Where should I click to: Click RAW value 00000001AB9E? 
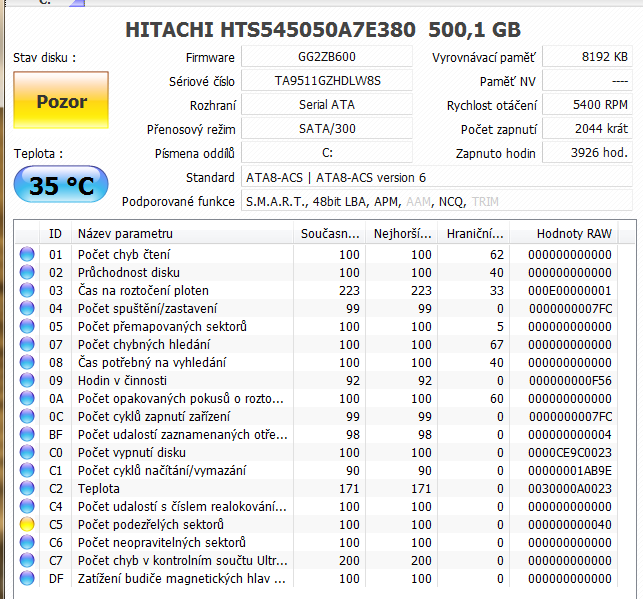570,471
